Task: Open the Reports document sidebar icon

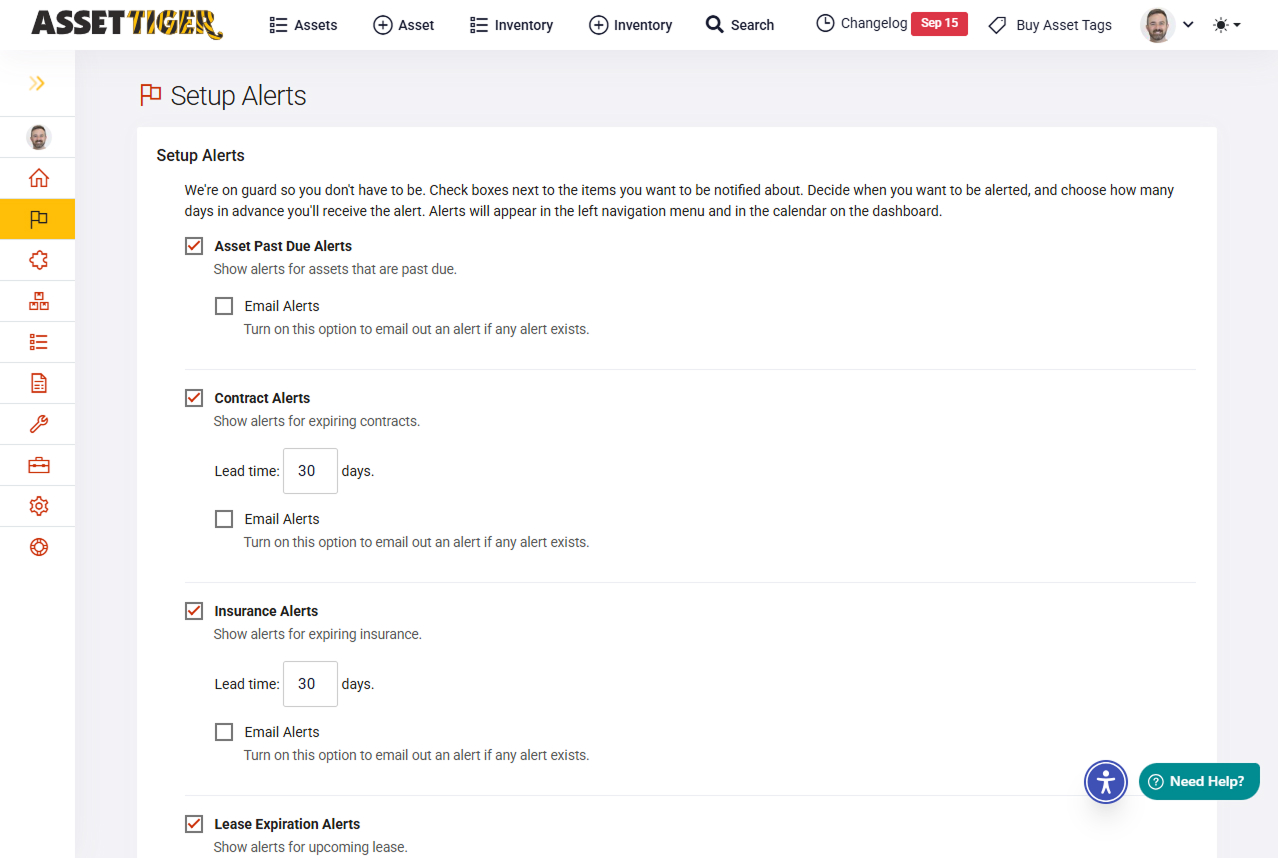Action: 38,383
